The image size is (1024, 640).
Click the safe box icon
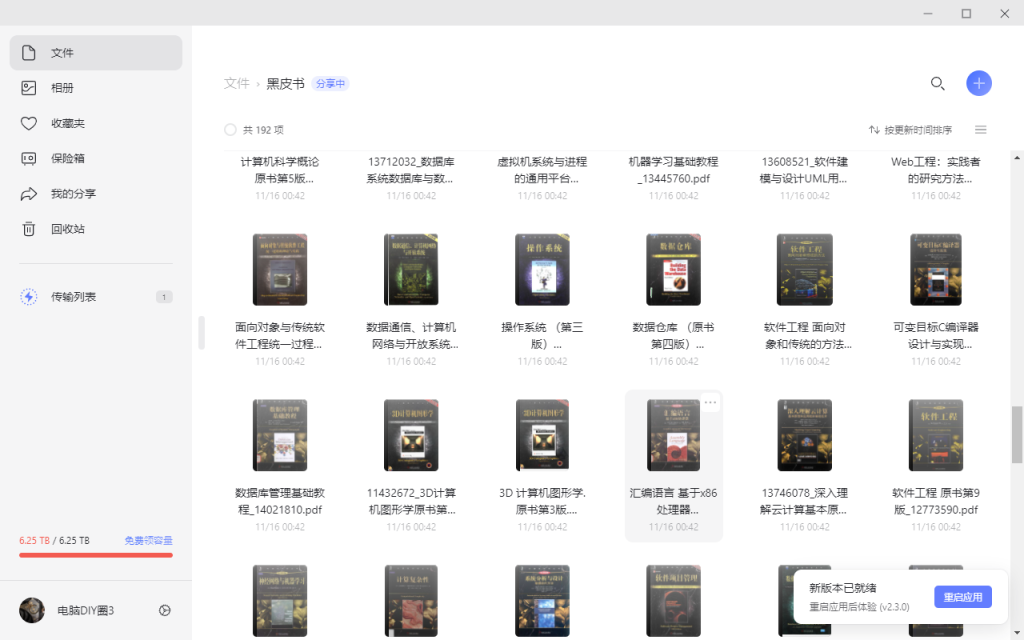[x=29, y=158]
